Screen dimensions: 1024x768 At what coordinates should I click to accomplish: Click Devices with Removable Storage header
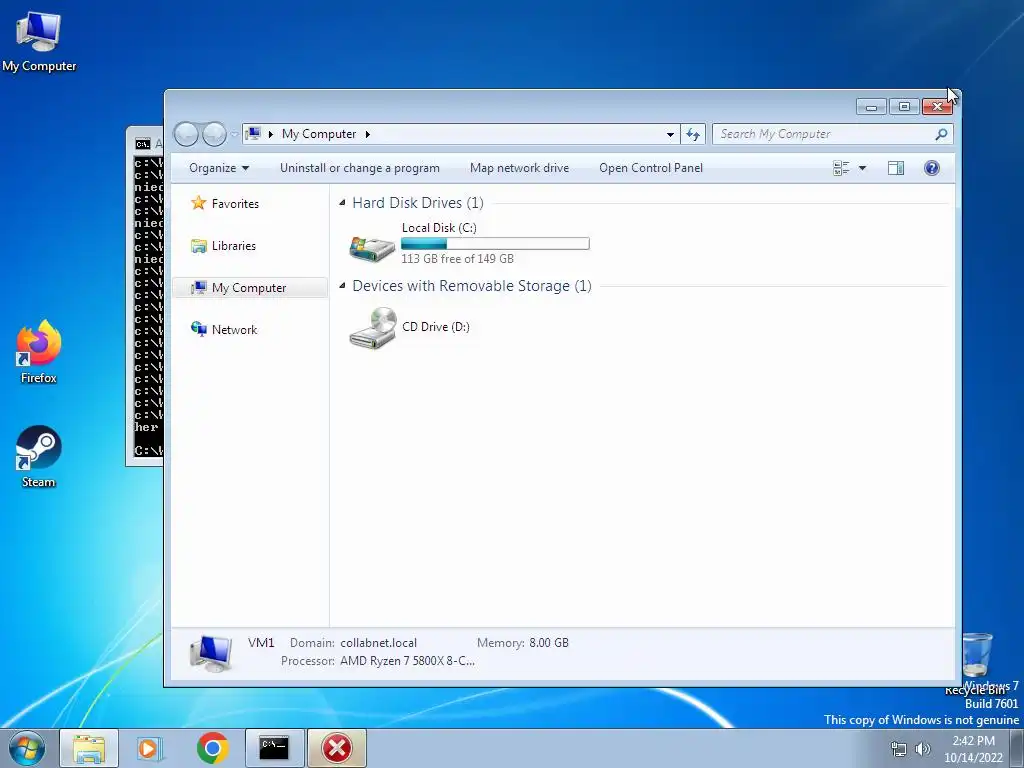click(x=472, y=286)
